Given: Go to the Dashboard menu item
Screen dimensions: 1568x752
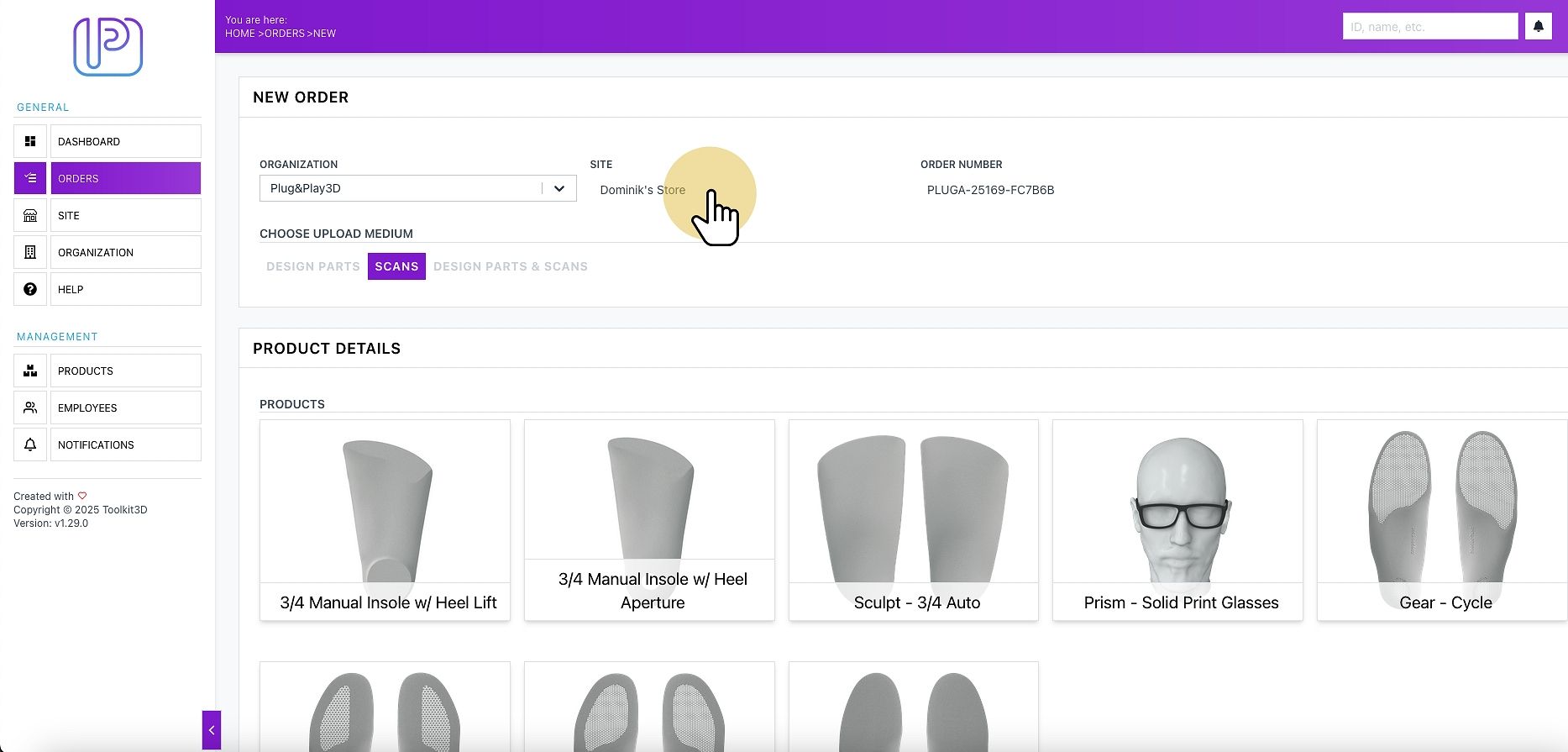Looking at the screenshot, I should pos(125,141).
